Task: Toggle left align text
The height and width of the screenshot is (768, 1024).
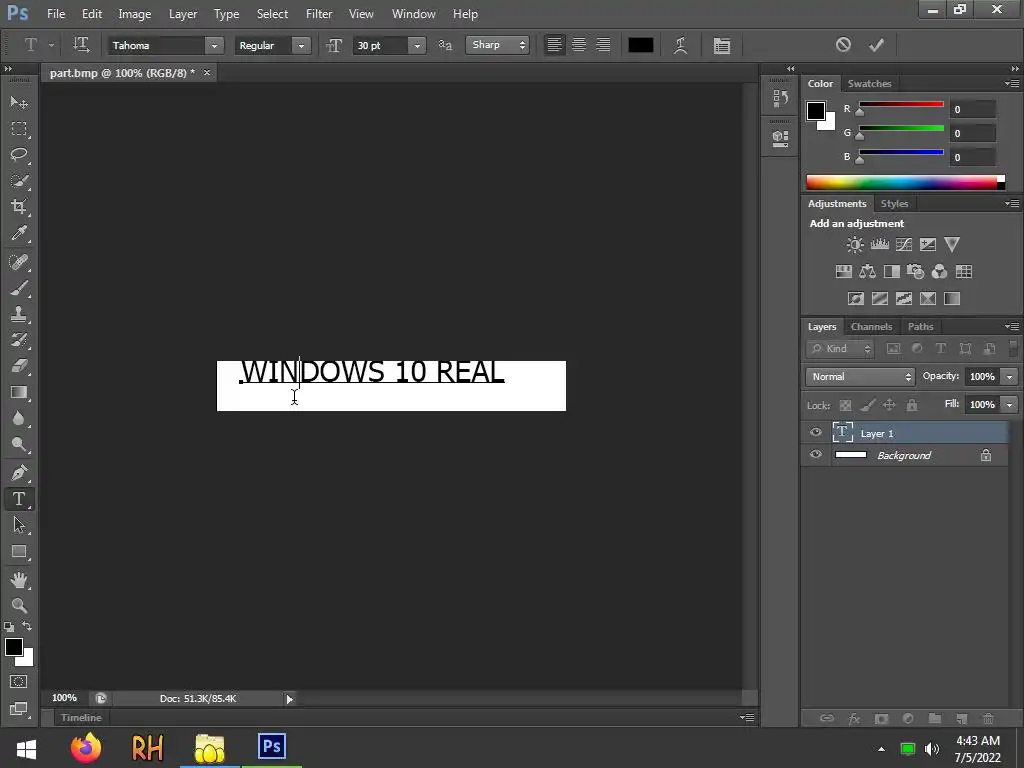Action: click(554, 45)
